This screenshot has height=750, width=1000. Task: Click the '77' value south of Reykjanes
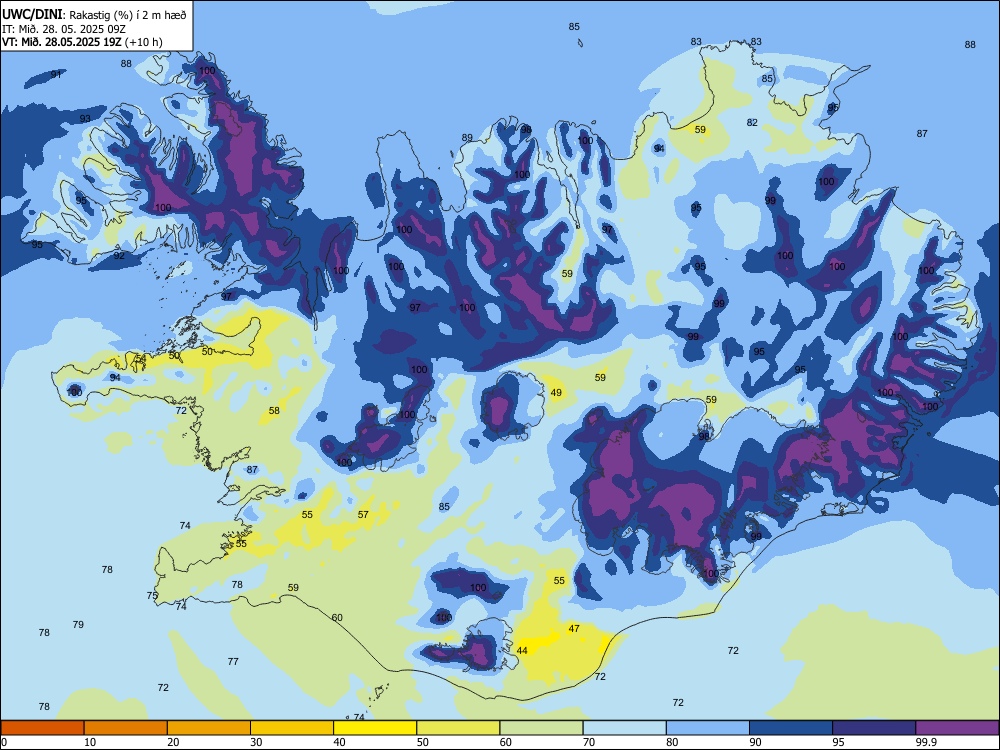(233, 661)
